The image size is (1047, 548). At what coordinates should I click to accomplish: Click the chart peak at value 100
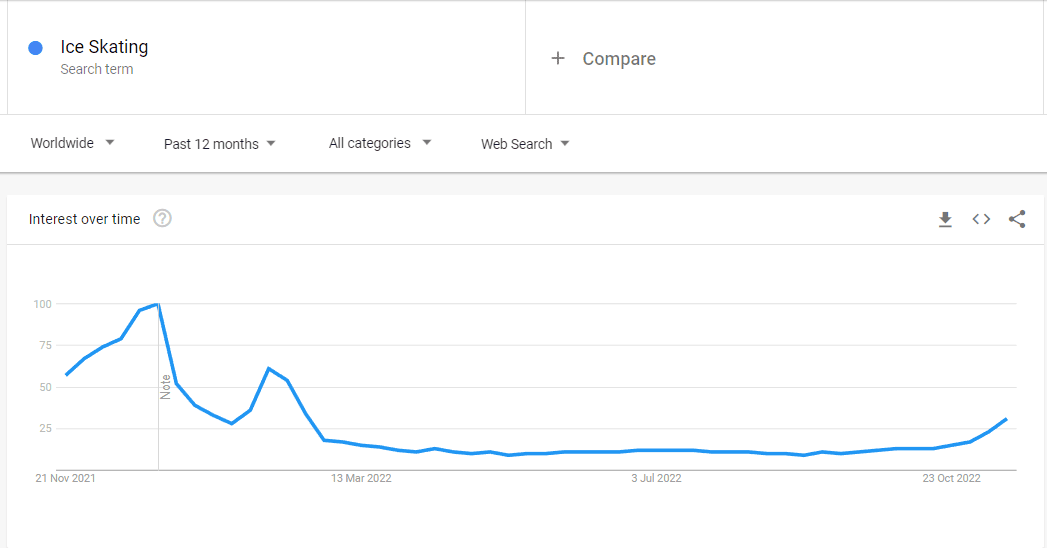[x=157, y=304]
